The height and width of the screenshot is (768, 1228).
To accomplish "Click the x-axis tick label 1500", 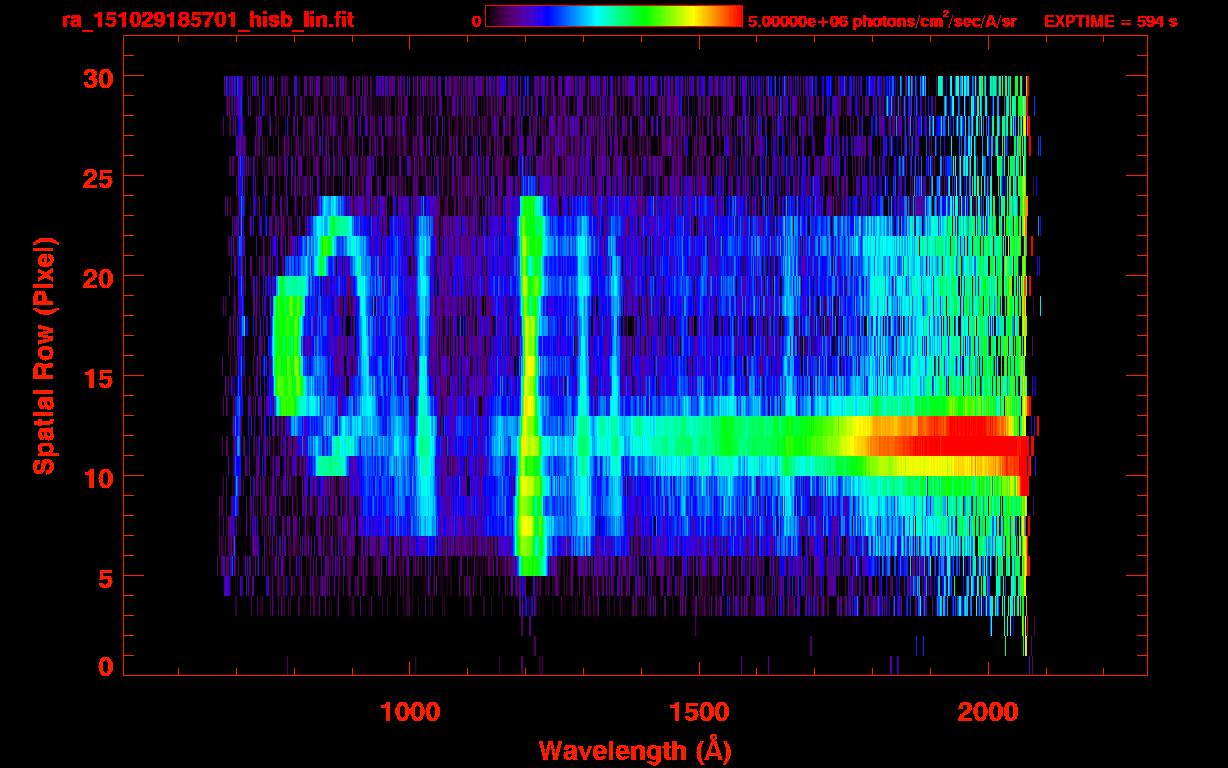I will 698,712.
